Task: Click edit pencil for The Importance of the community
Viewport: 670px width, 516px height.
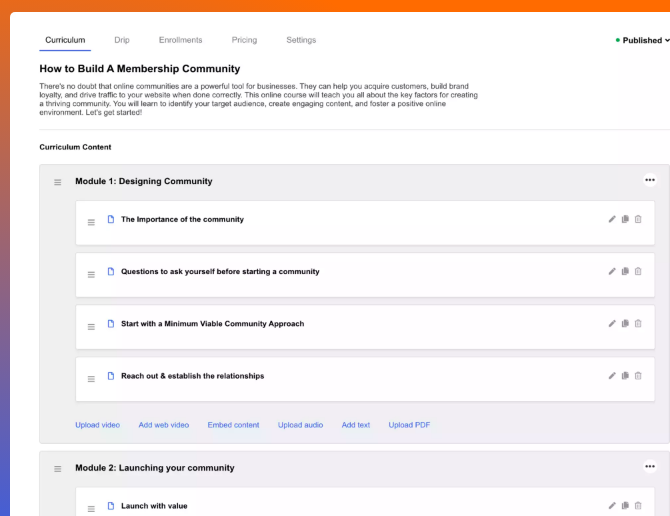Action: click(612, 219)
